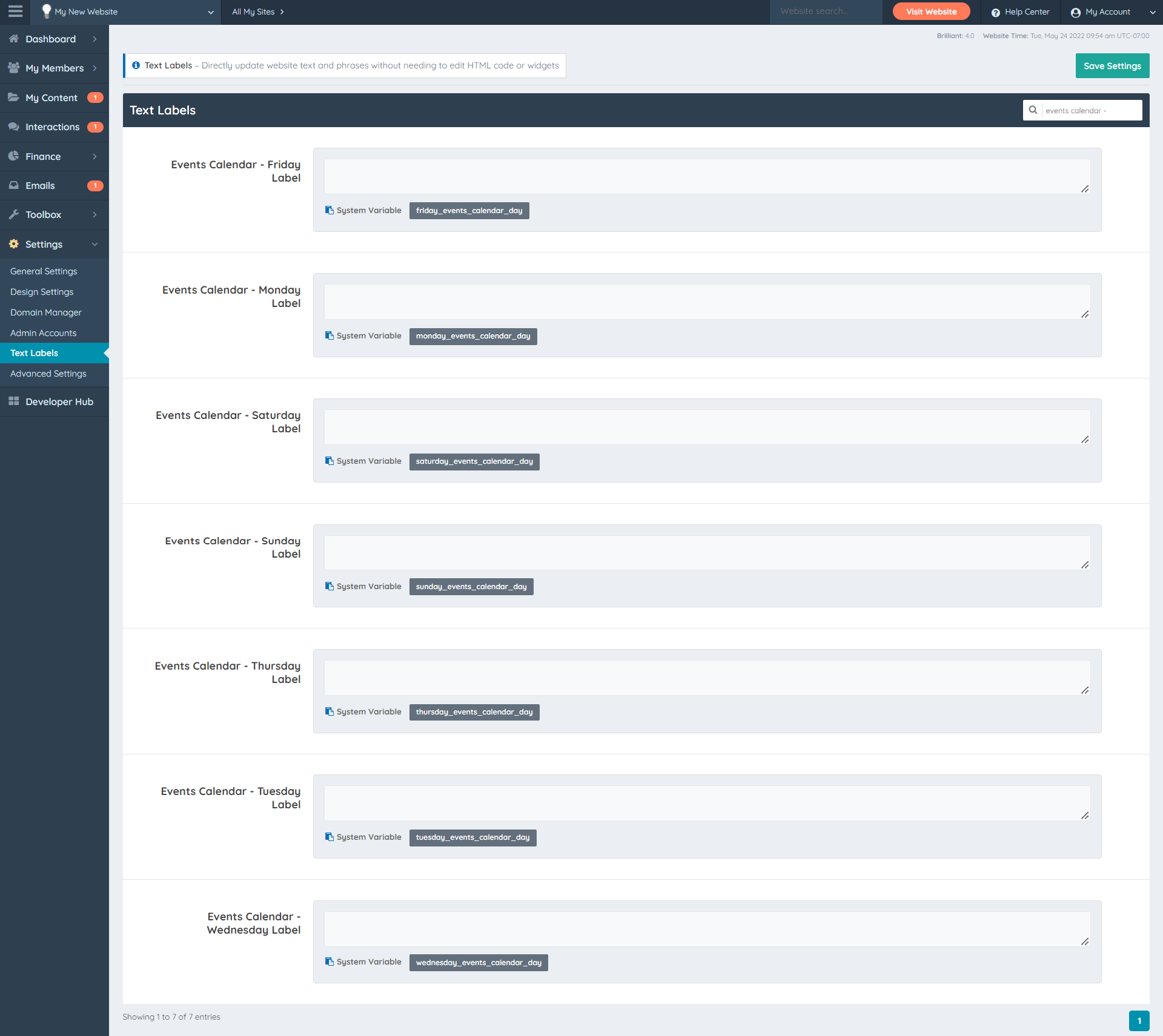This screenshot has height=1036, width=1163.
Task: Click the Settings gear icon in sidebar
Action: [14, 244]
